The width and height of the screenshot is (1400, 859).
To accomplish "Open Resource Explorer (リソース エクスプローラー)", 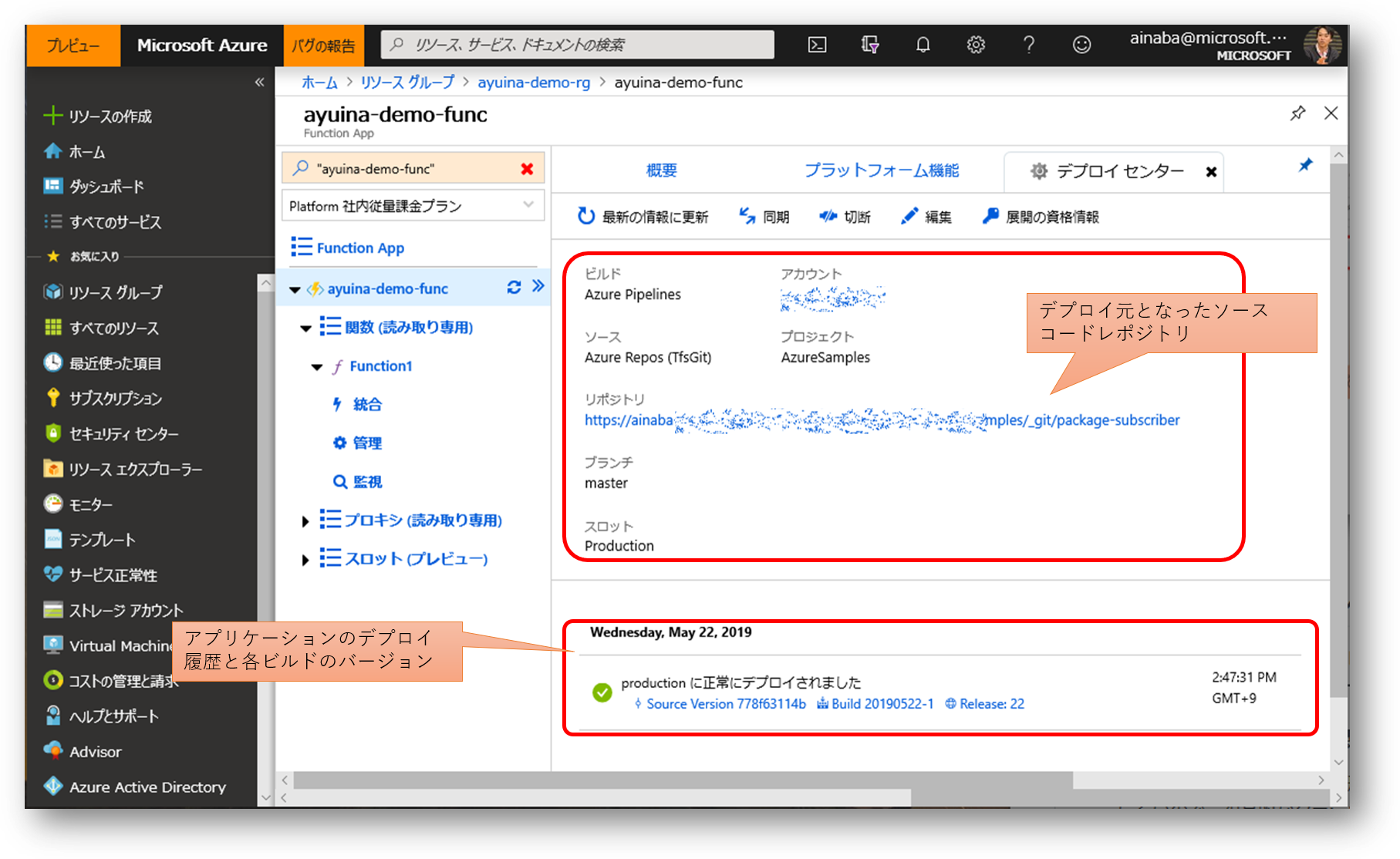I will coord(123,469).
